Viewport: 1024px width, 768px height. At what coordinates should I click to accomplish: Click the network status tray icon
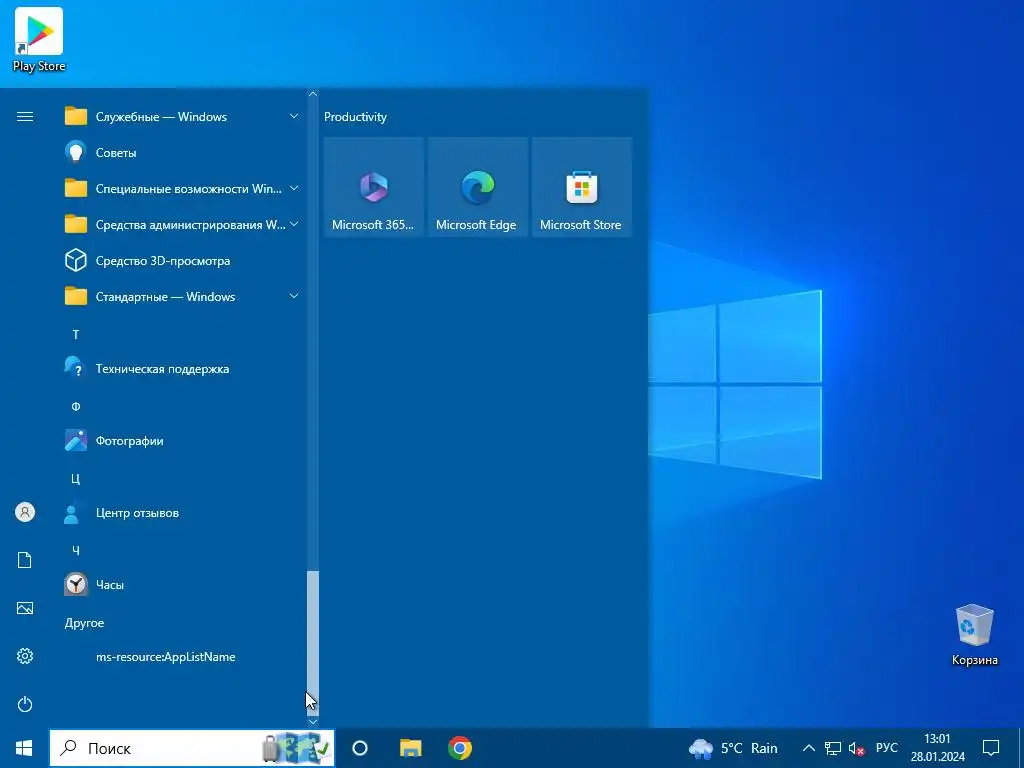coord(833,748)
